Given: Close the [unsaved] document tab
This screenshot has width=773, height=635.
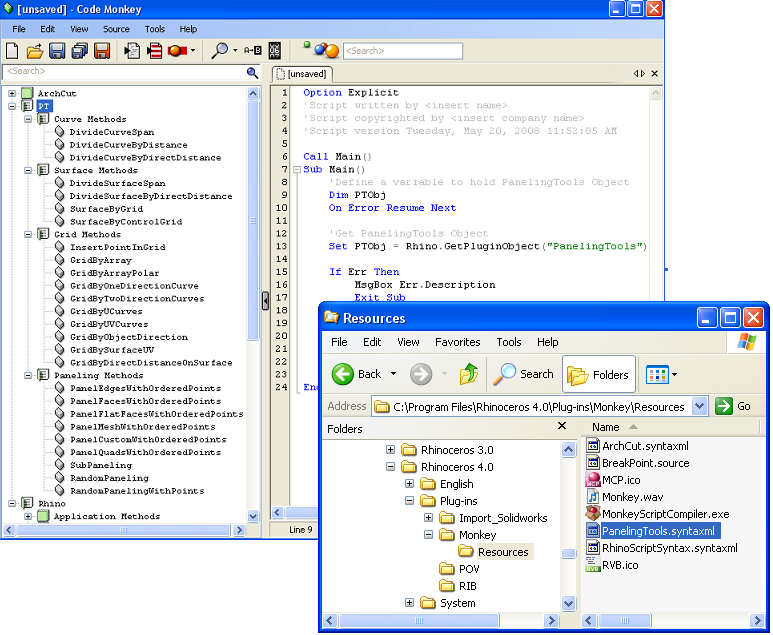Looking at the screenshot, I should click(654, 73).
